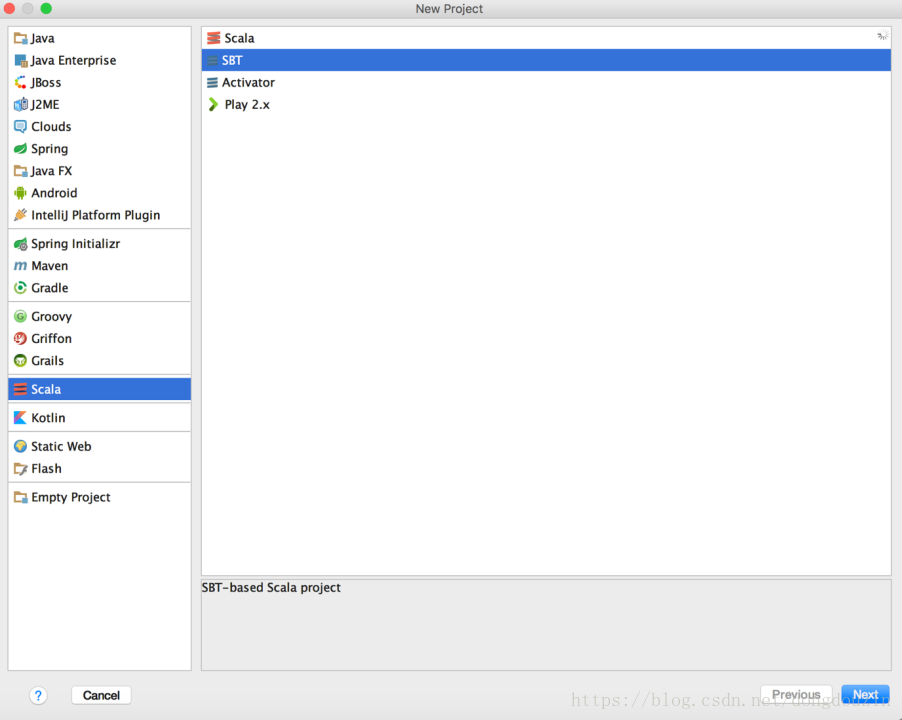Viewport: 902px width, 720px height.
Task: Select the J2ME icon
Action: pyautogui.click(x=21, y=105)
